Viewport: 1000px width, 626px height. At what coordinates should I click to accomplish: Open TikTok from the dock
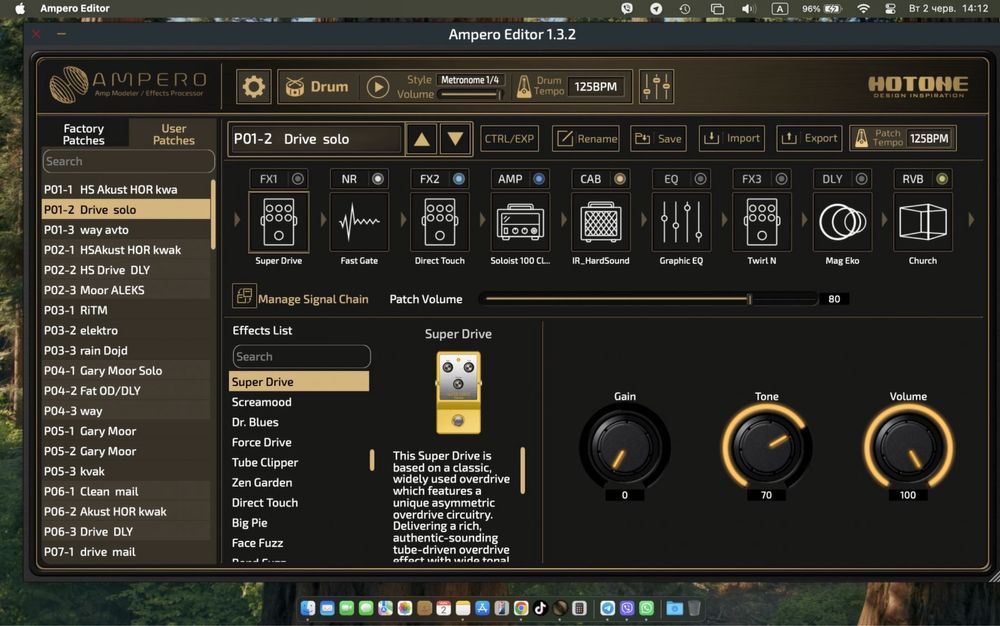click(x=540, y=608)
